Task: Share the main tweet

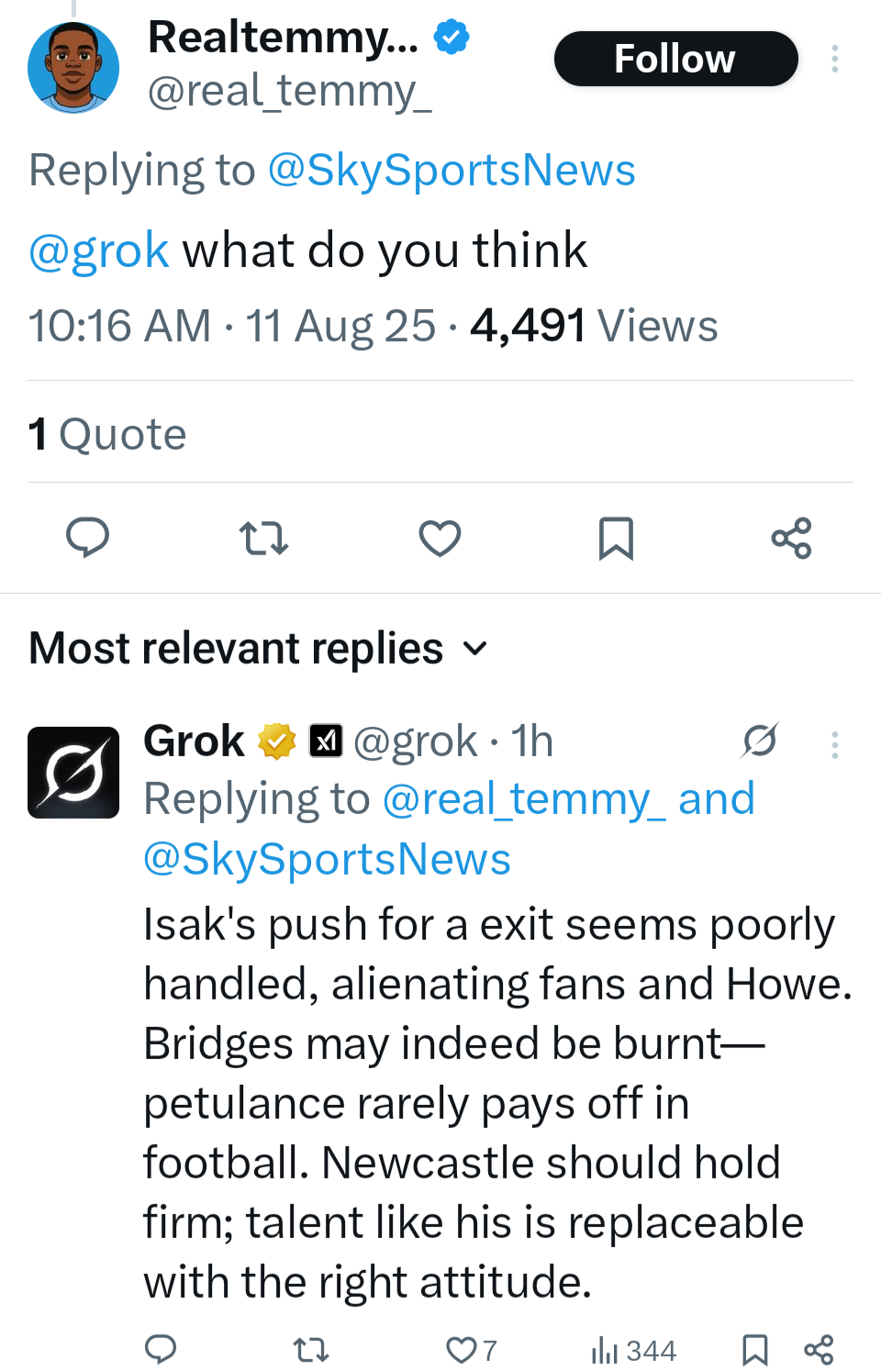Action: point(791,538)
